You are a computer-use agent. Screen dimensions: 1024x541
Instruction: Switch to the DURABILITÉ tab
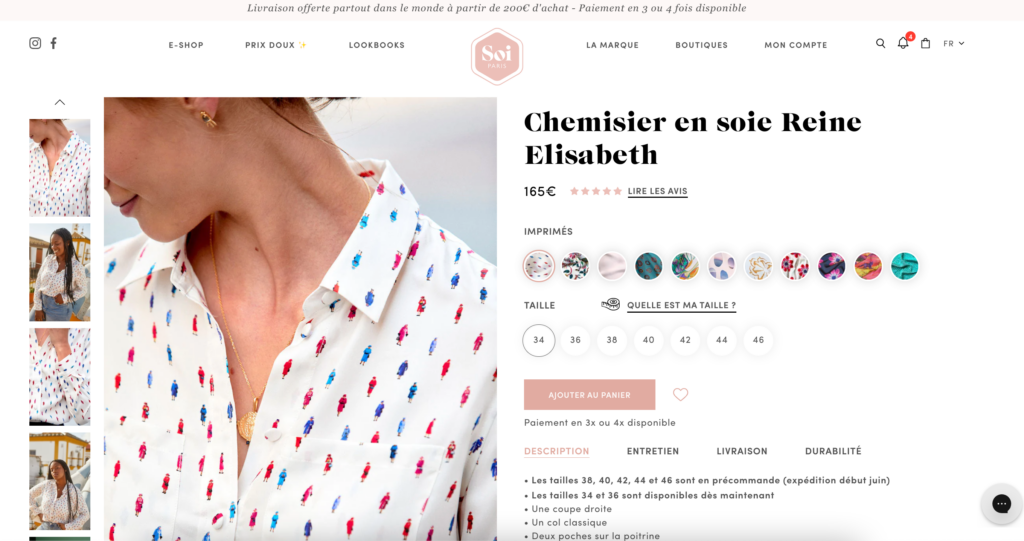tap(833, 451)
